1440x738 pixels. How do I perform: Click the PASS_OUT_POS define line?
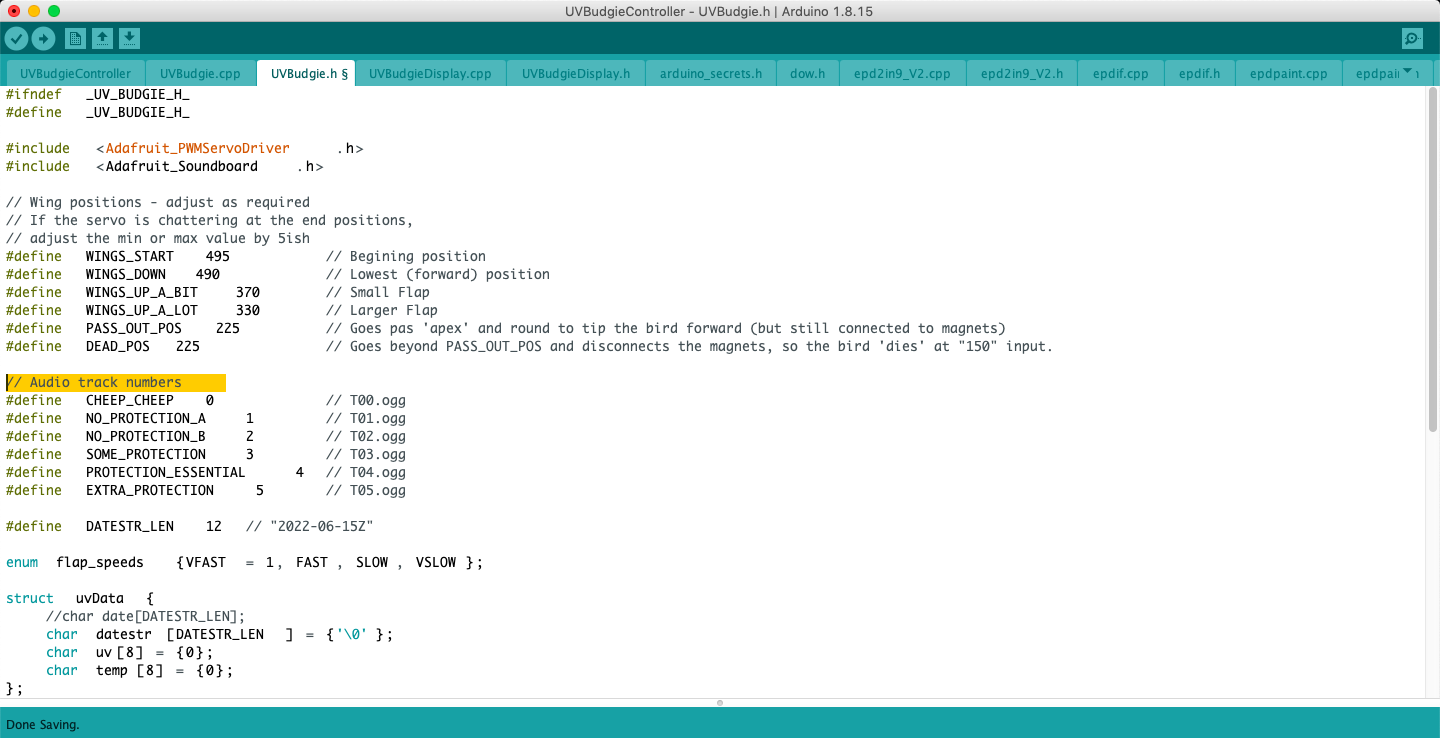click(x=506, y=328)
